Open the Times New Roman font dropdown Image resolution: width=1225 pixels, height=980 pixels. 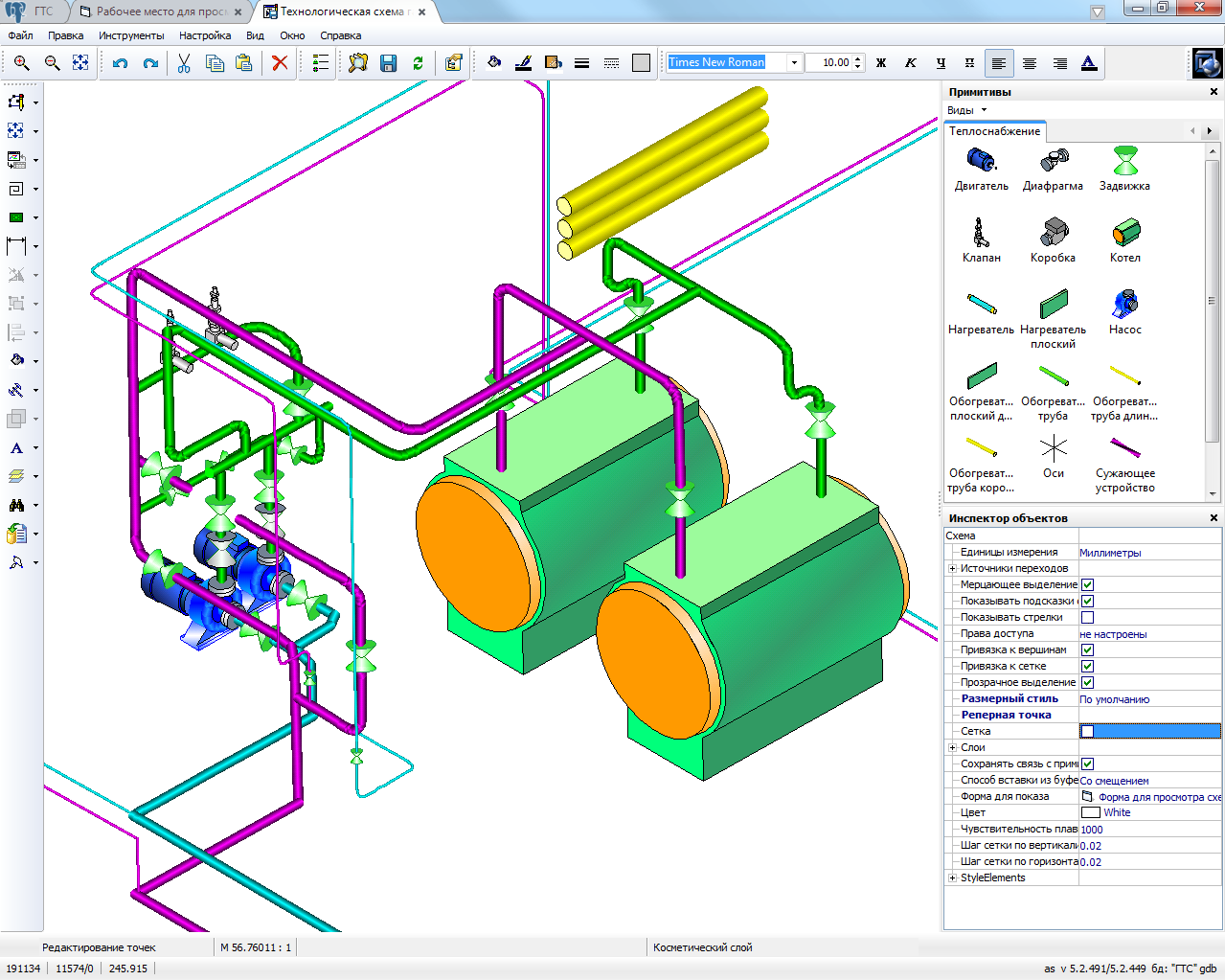click(x=793, y=63)
